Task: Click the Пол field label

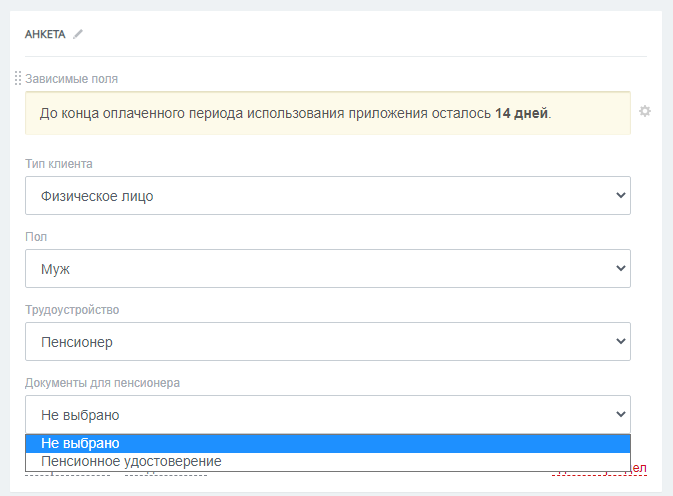Action: (36, 237)
